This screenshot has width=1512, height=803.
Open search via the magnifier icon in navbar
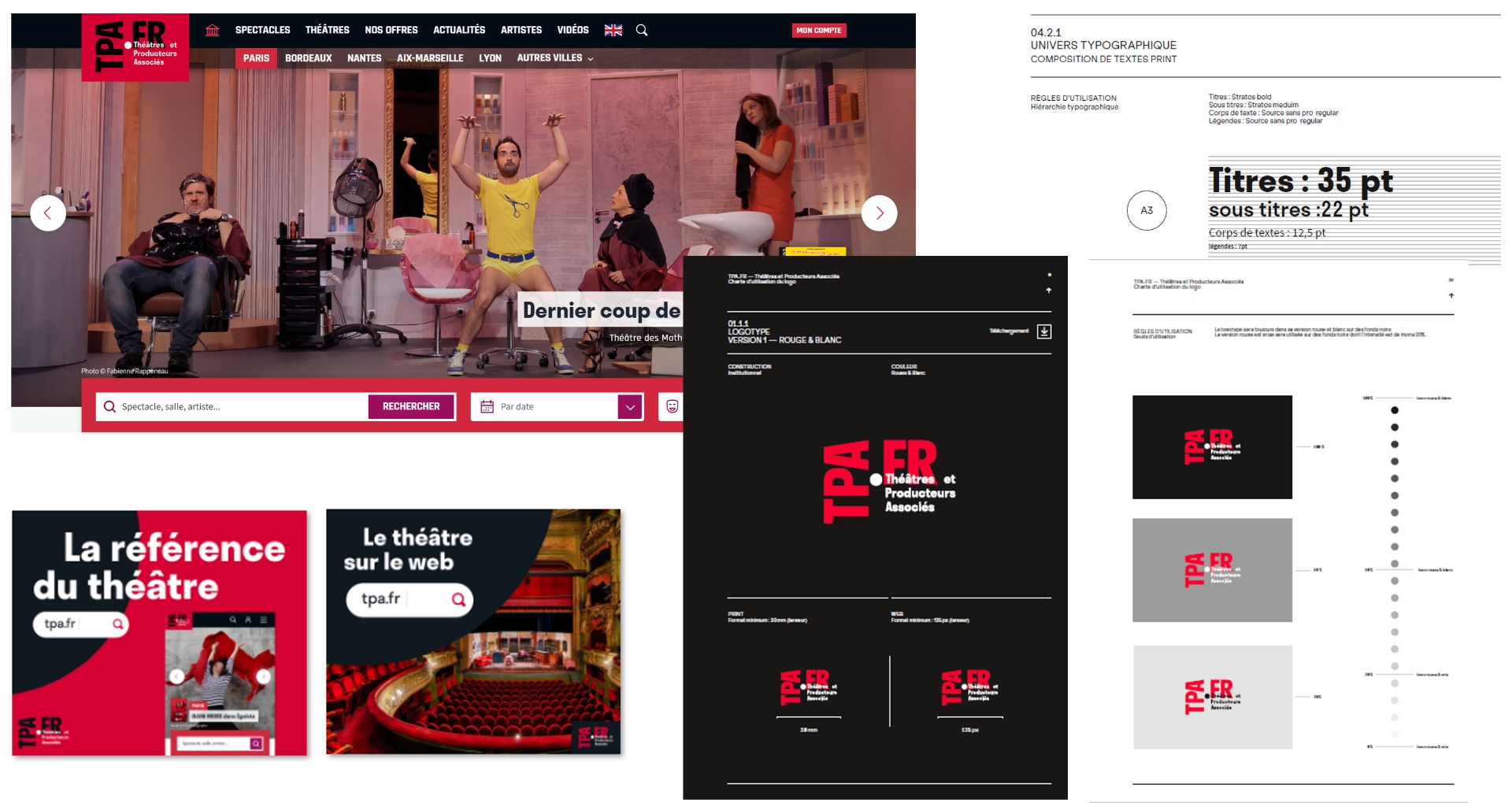(642, 30)
